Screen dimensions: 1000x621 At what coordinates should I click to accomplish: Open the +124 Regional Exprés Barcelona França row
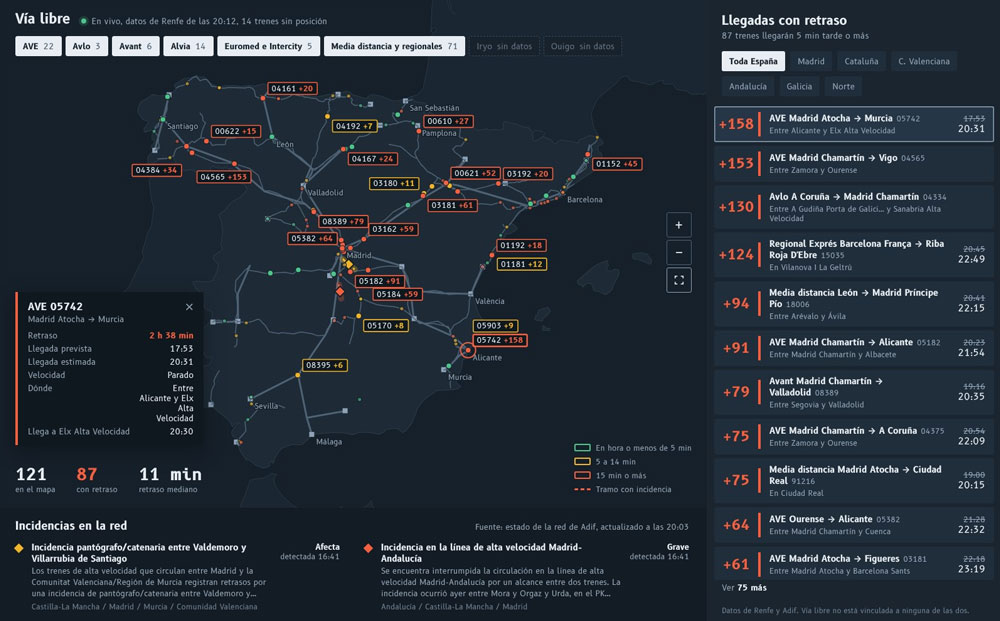853,254
